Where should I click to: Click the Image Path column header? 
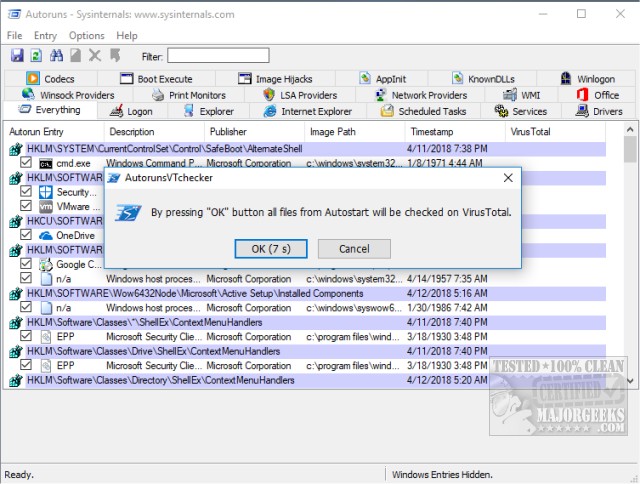point(355,132)
